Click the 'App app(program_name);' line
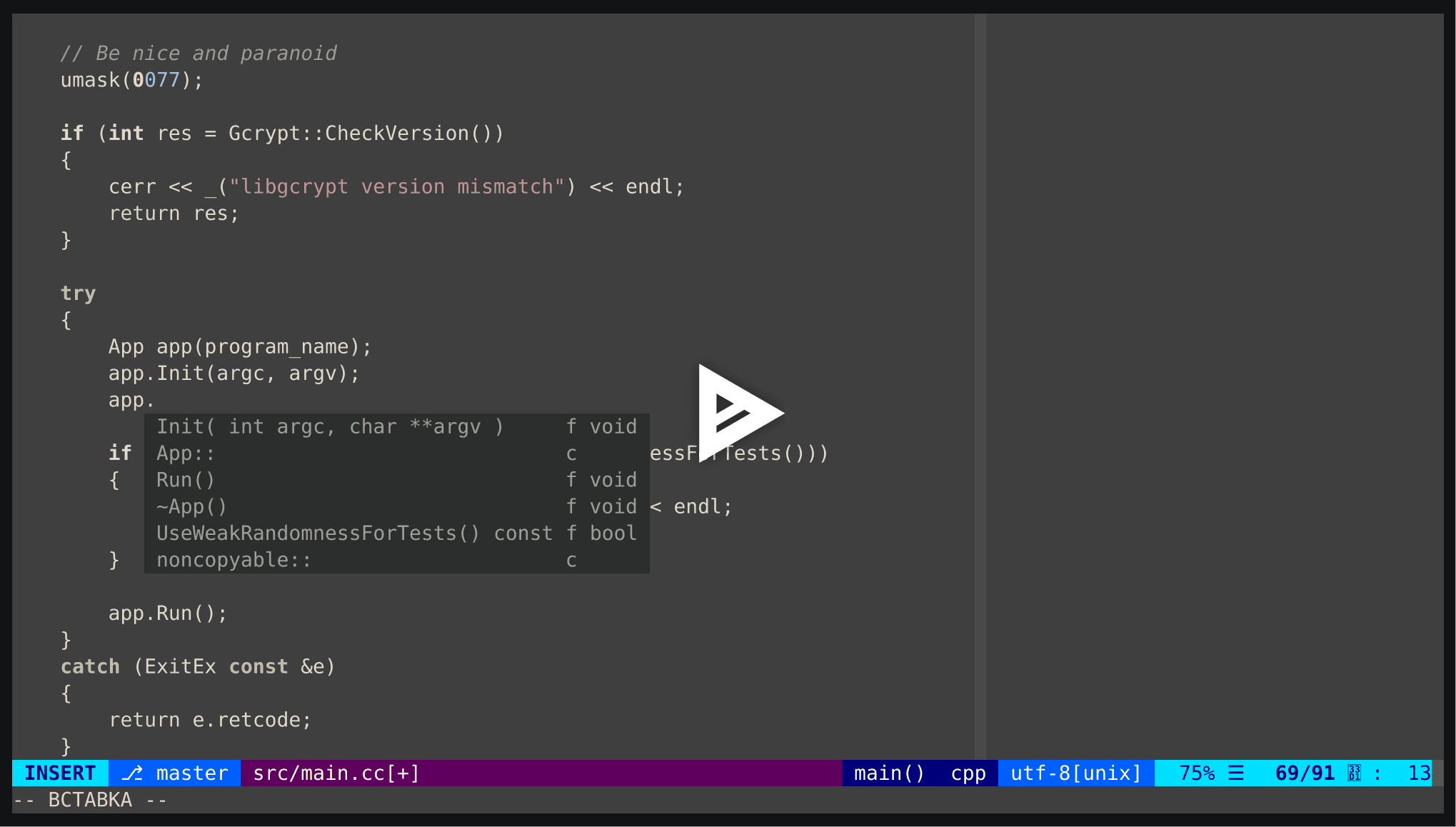This screenshot has width=1456, height=827. point(240,347)
